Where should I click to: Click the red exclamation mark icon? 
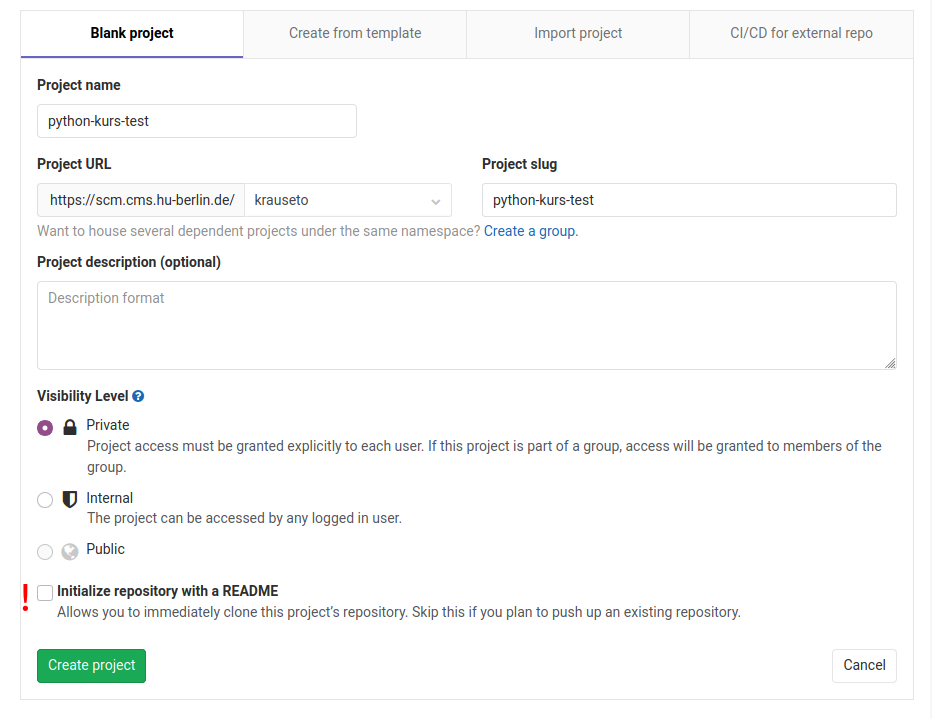[x=25, y=598]
